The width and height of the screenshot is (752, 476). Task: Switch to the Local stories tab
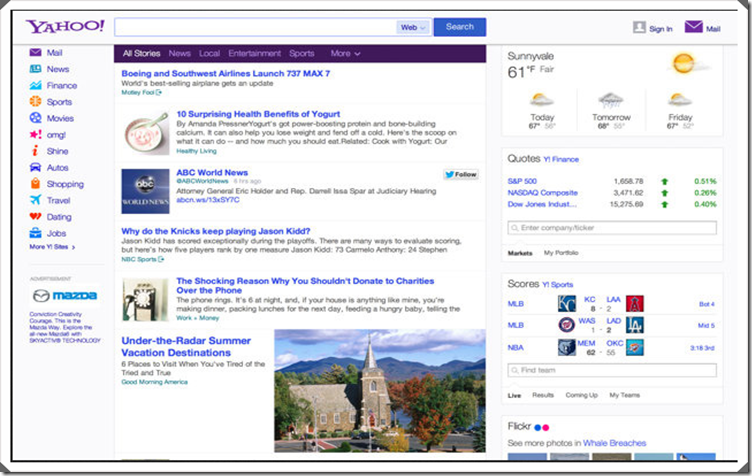(210, 54)
